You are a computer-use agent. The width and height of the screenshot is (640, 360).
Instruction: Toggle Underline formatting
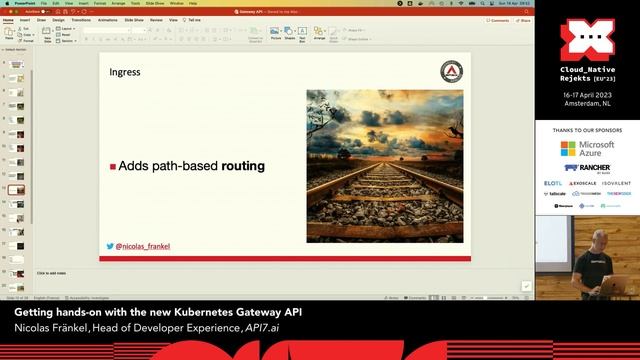pos(101,39)
